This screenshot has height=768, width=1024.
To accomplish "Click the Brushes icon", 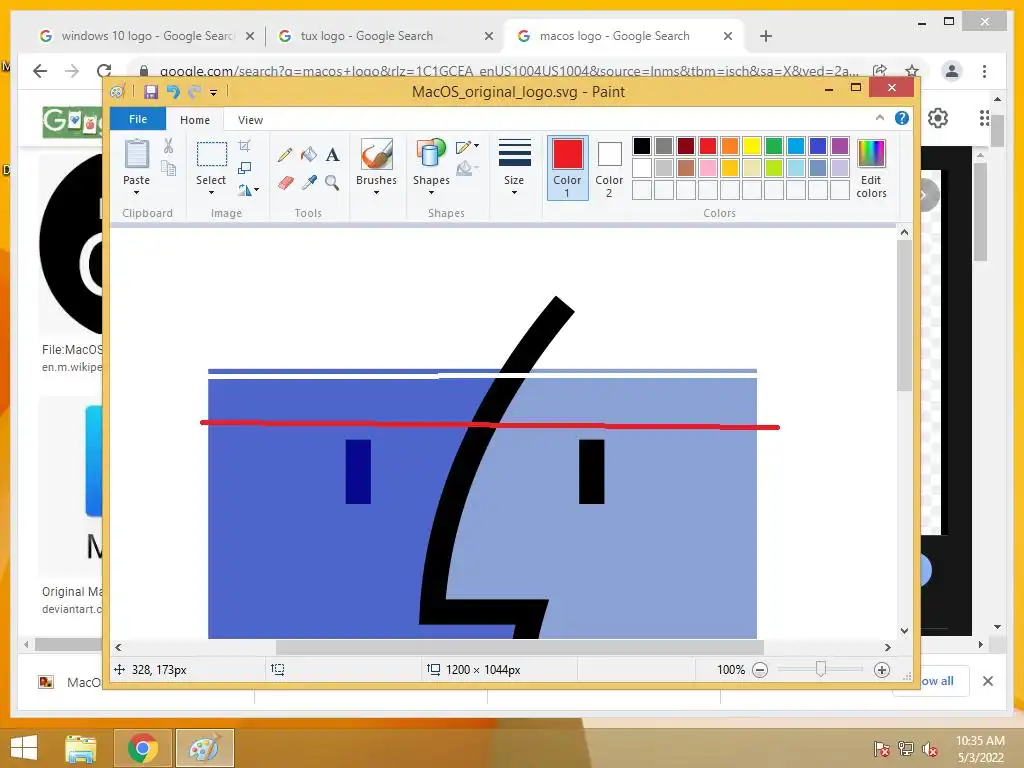I will (377, 155).
